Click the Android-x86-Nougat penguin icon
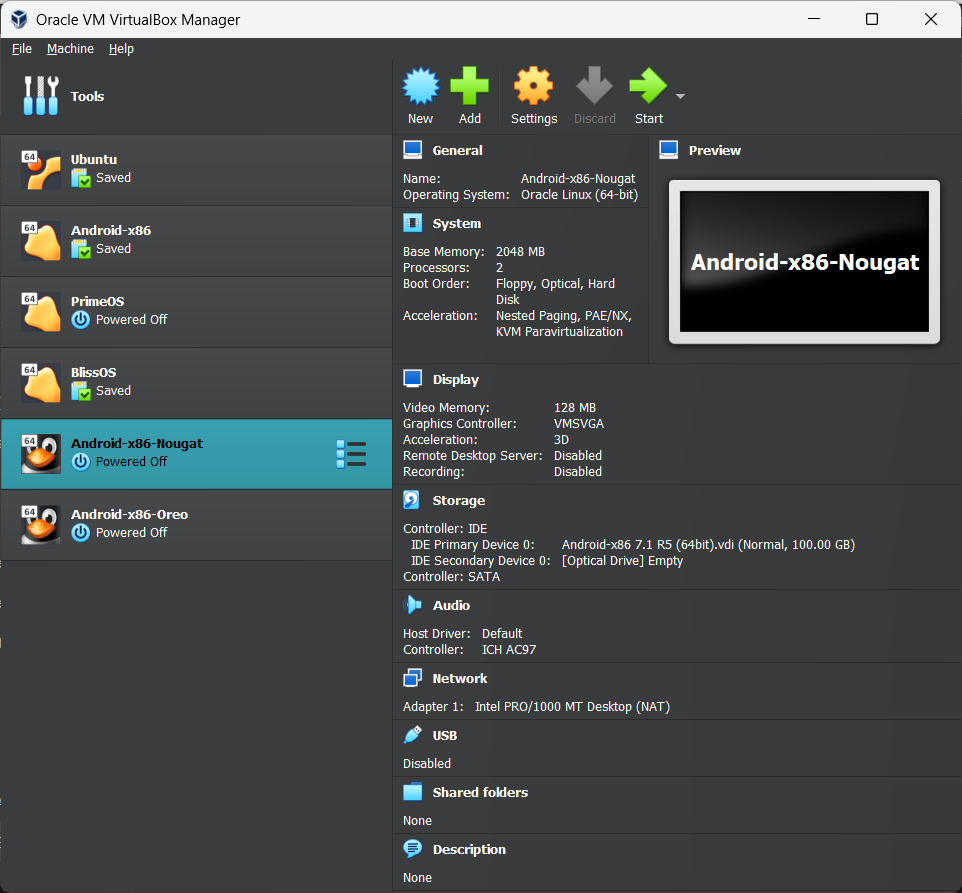 pos(40,454)
